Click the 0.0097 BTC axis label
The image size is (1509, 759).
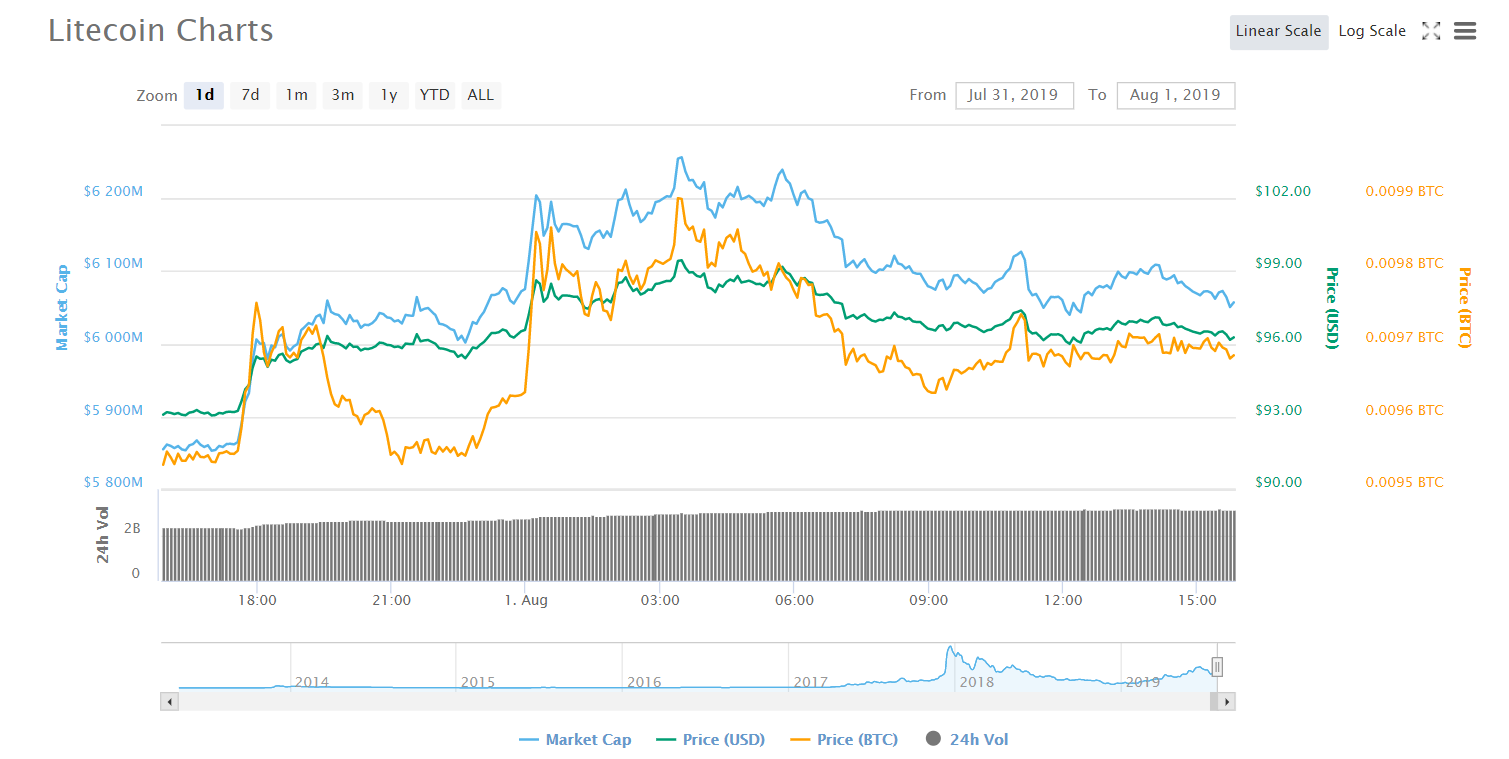click(x=1404, y=337)
